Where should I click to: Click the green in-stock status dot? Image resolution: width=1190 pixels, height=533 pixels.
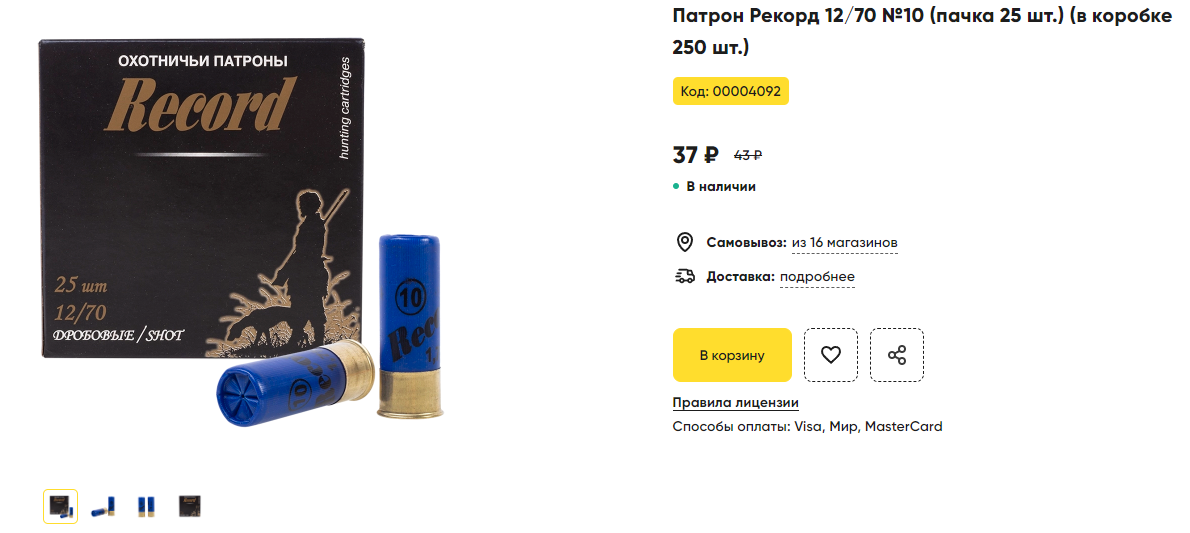click(676, 186)
